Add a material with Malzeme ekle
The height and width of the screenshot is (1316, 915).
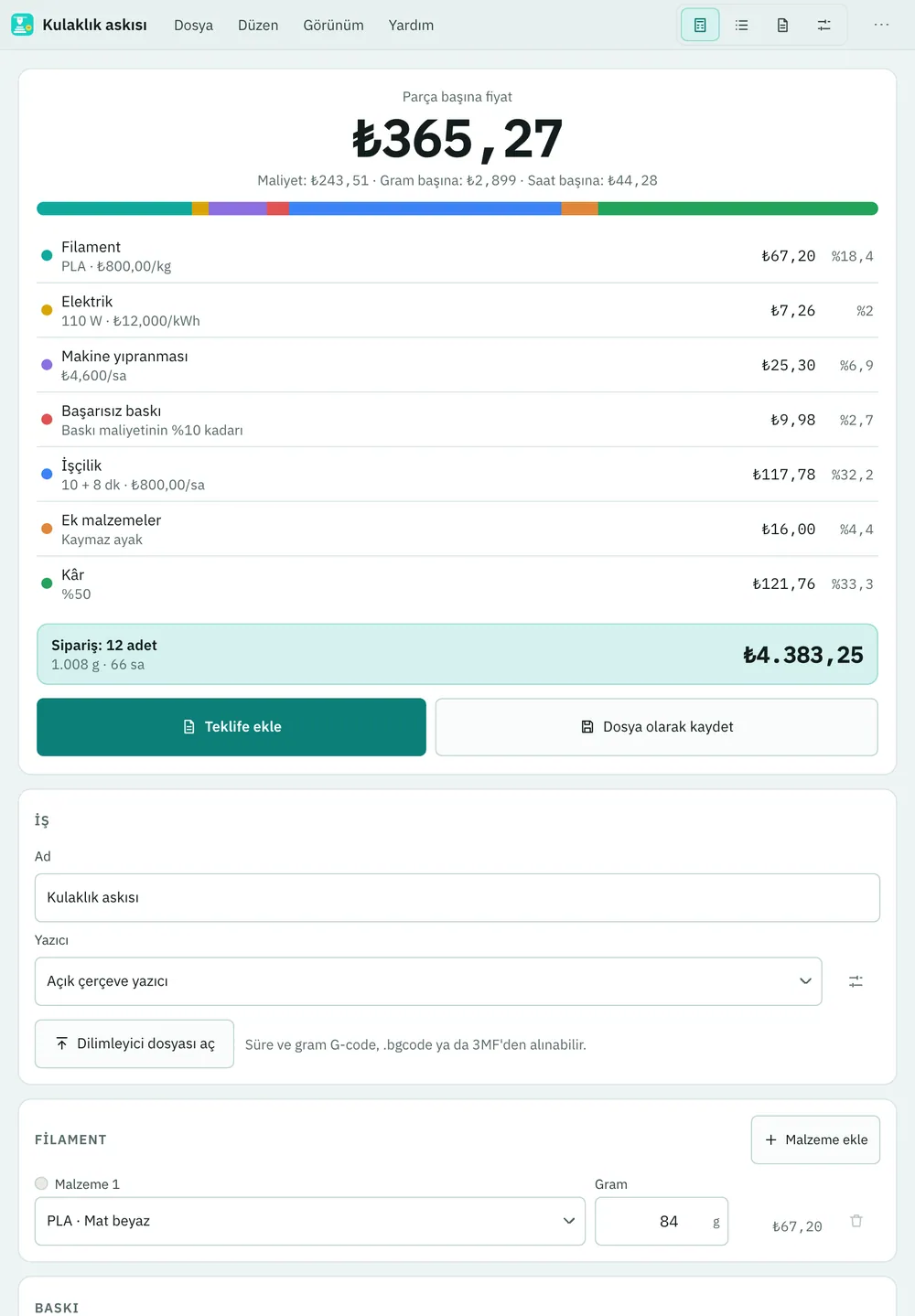(816, 1139)
